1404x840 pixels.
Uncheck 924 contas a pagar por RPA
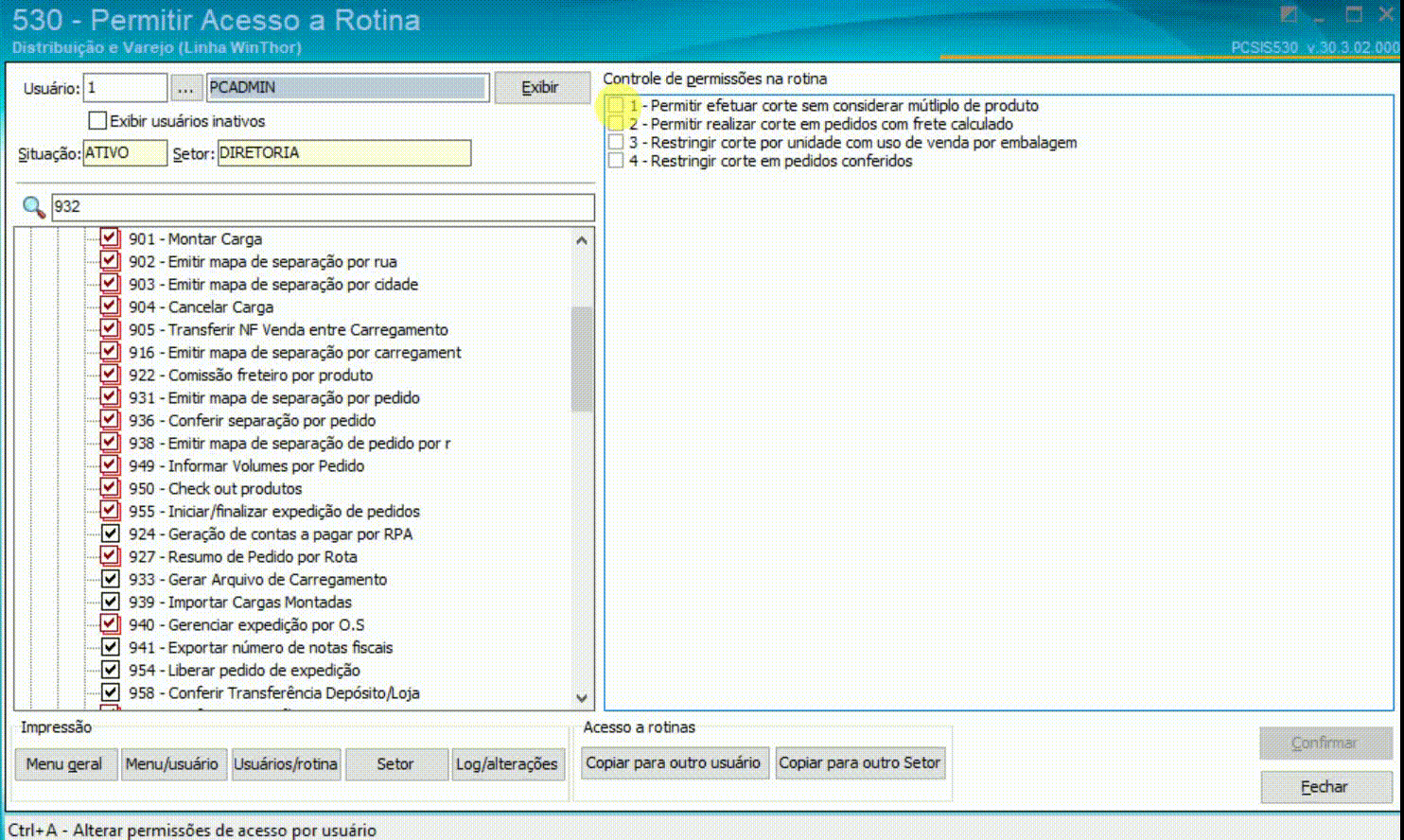pos(111,534)
